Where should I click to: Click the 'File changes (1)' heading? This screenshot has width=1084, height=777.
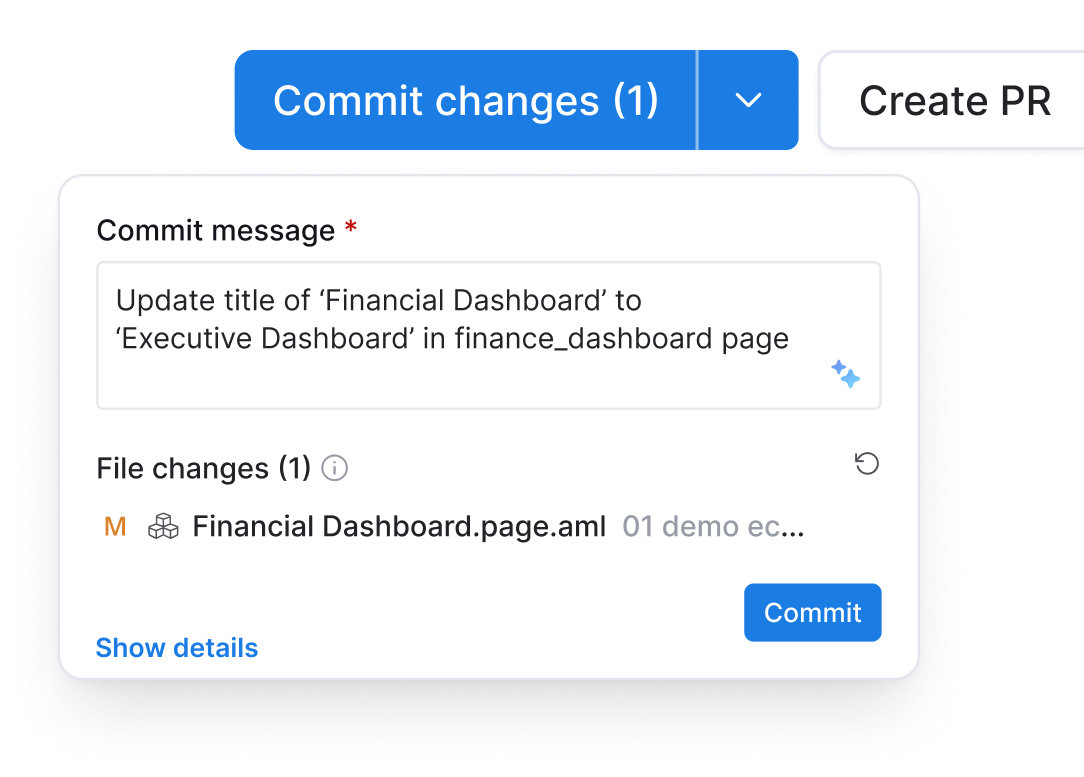pyautogui.click(x=204, y=468)
